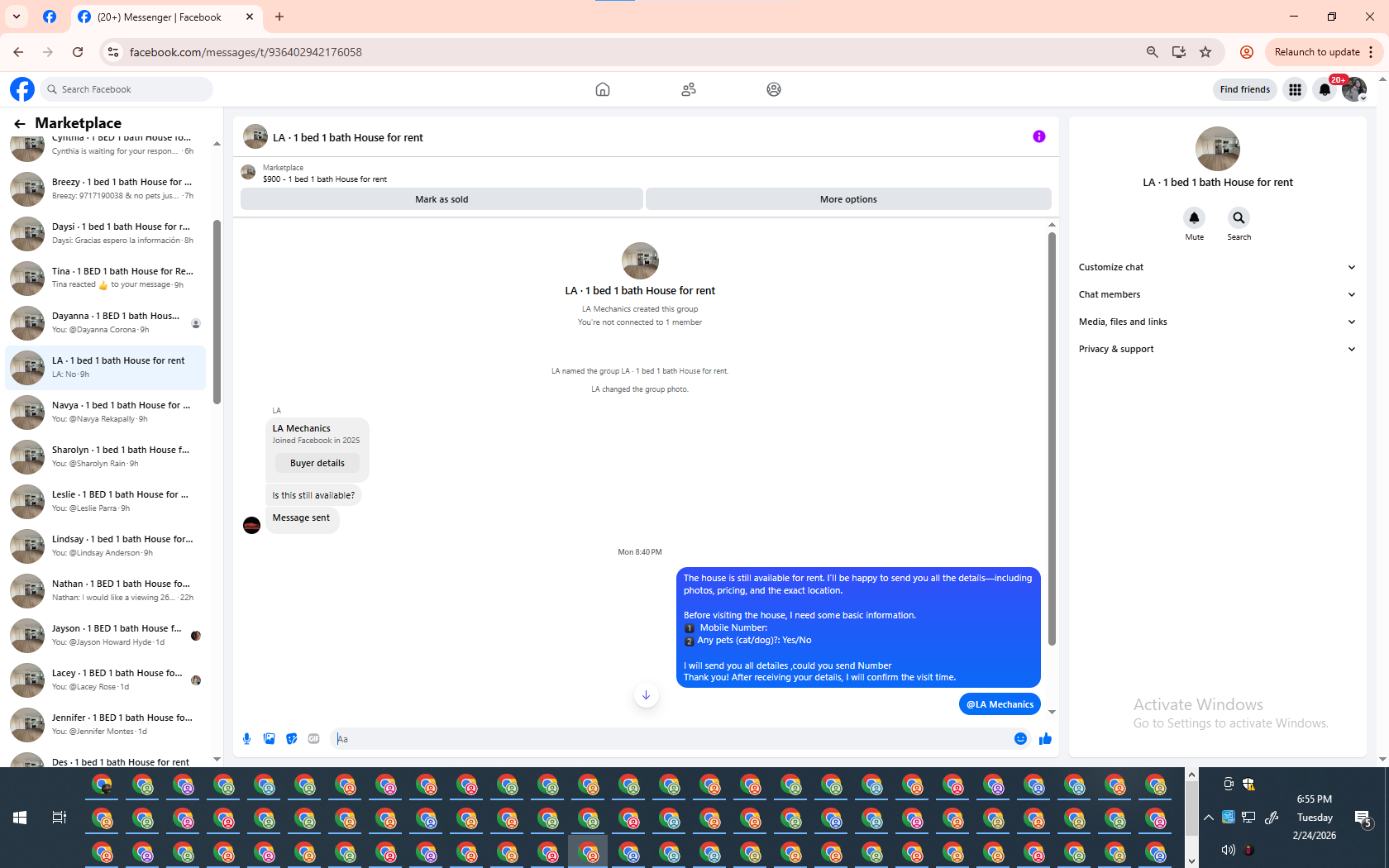The width and height of the screenshot is (1389, 868).
Task: Open the Windows Start menu
Action: (x=20, y=818)
